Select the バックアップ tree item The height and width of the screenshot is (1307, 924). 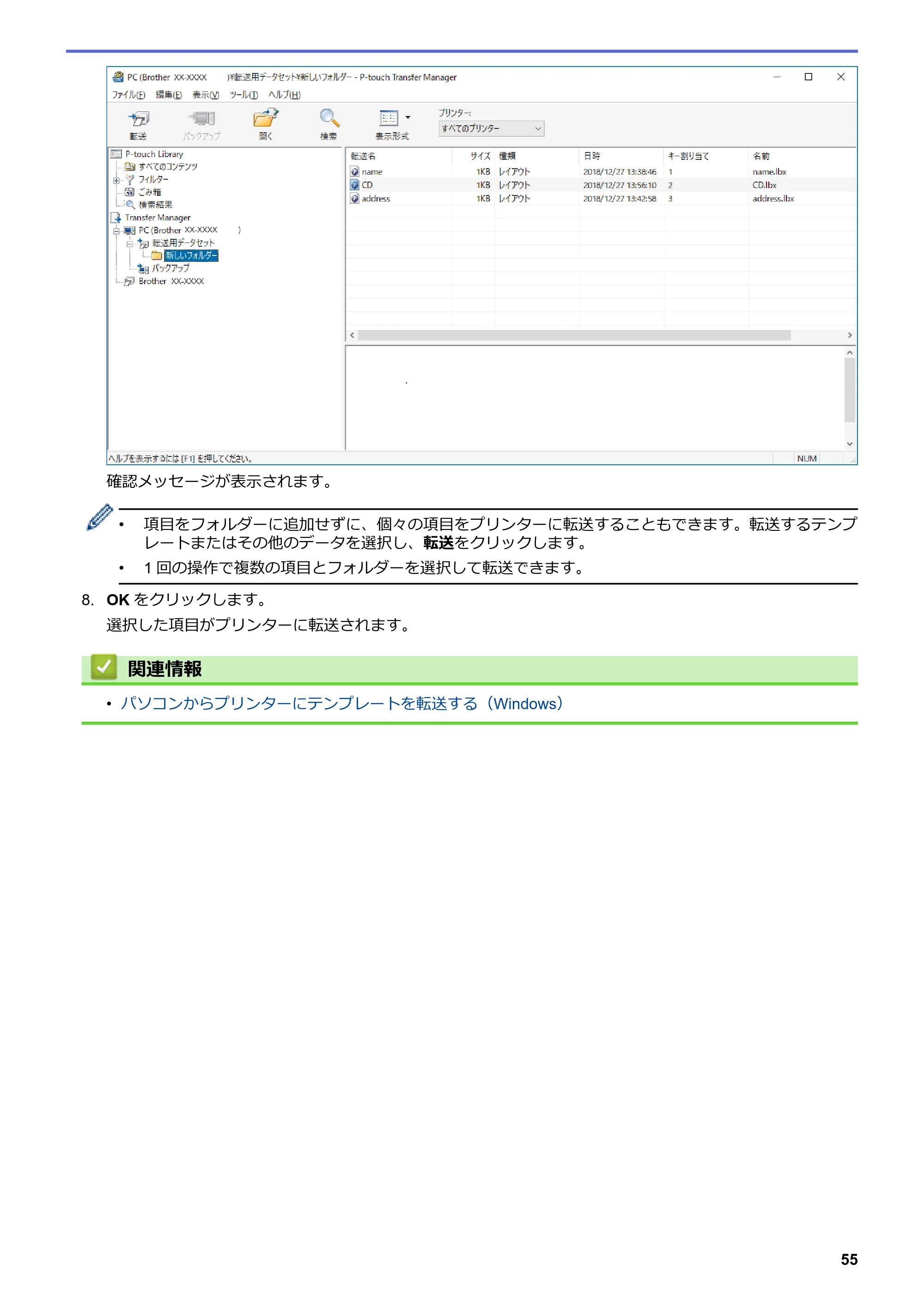tap(170, 268)
